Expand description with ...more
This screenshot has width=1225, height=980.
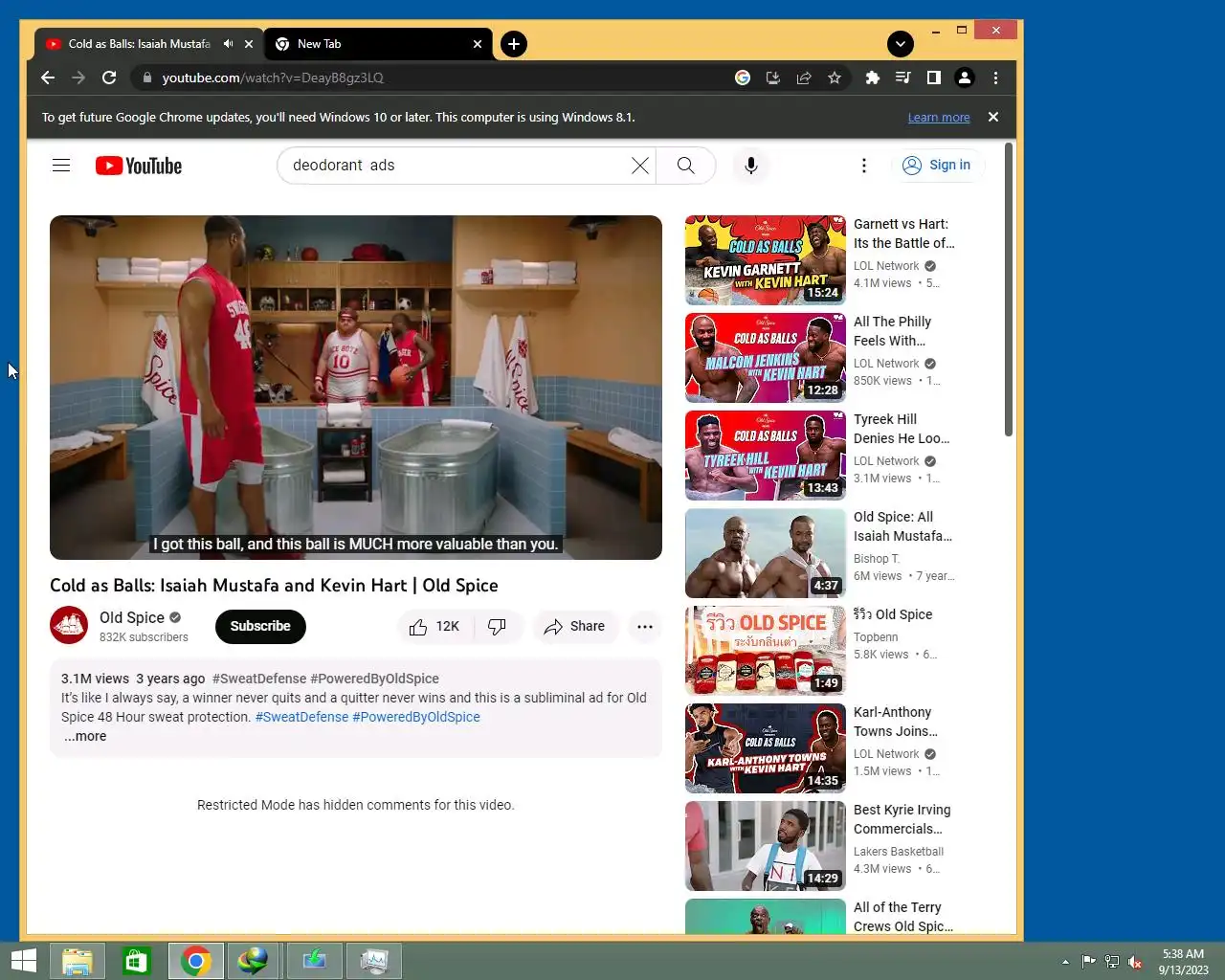(x=85, y=736)
